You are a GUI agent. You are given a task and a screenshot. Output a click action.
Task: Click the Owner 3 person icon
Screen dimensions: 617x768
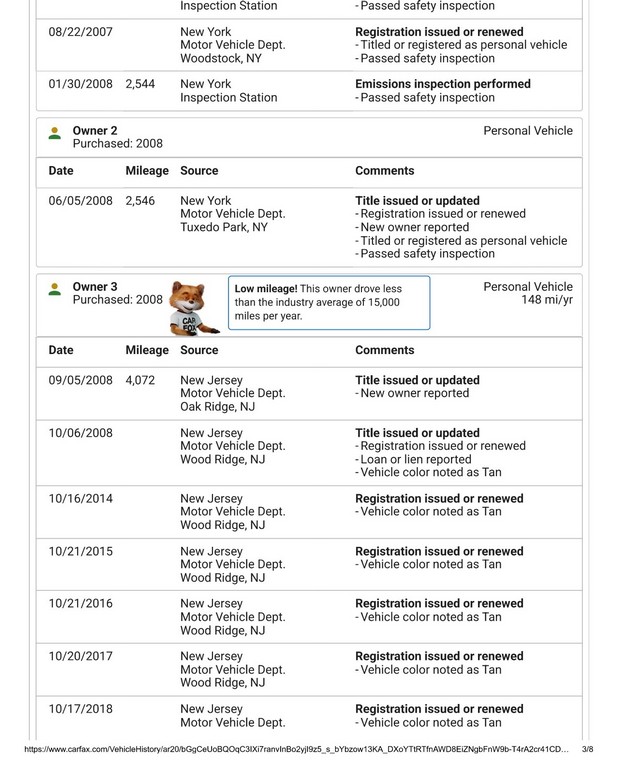click(x=54, y=289)
